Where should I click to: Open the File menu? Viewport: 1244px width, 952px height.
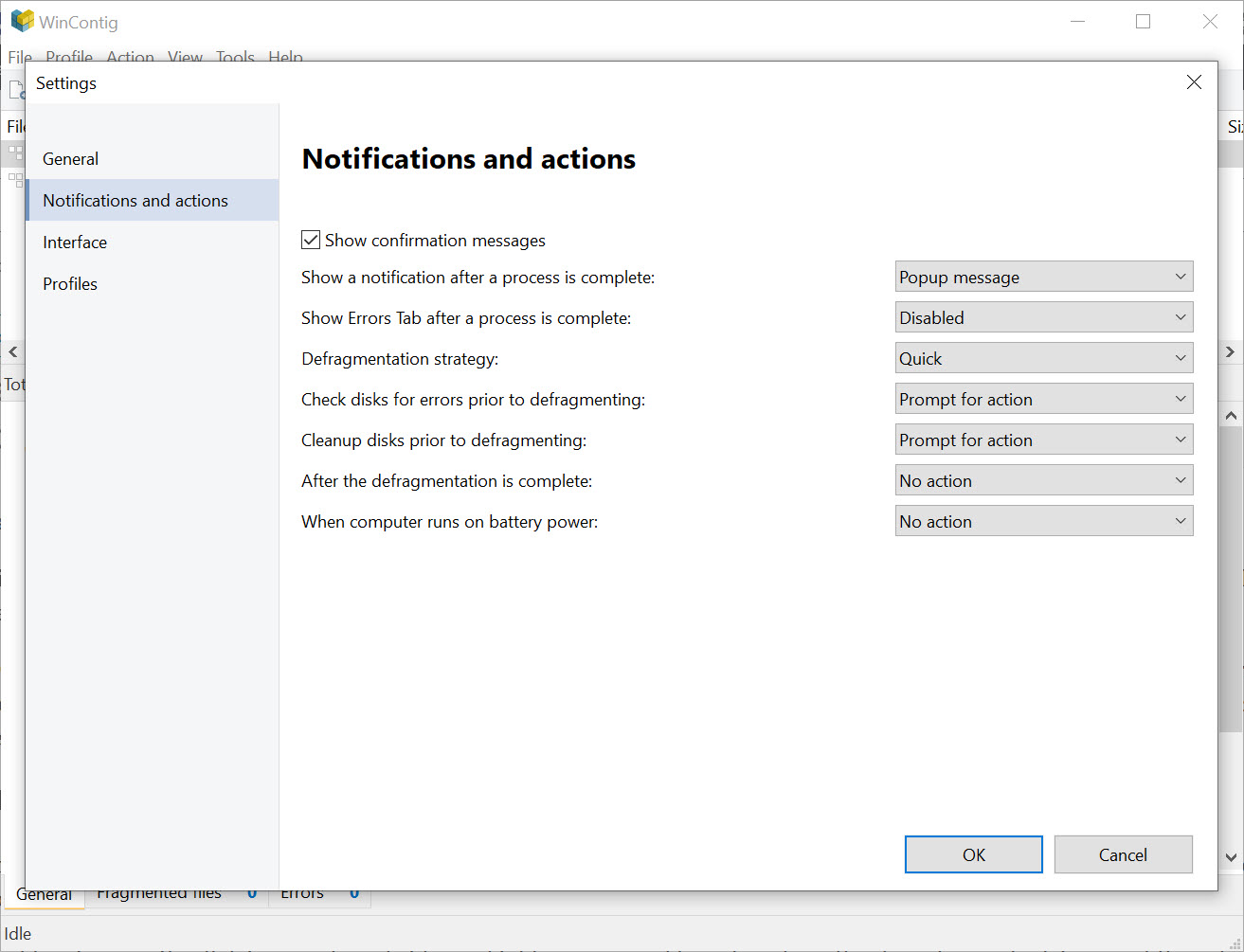(19, 57)
